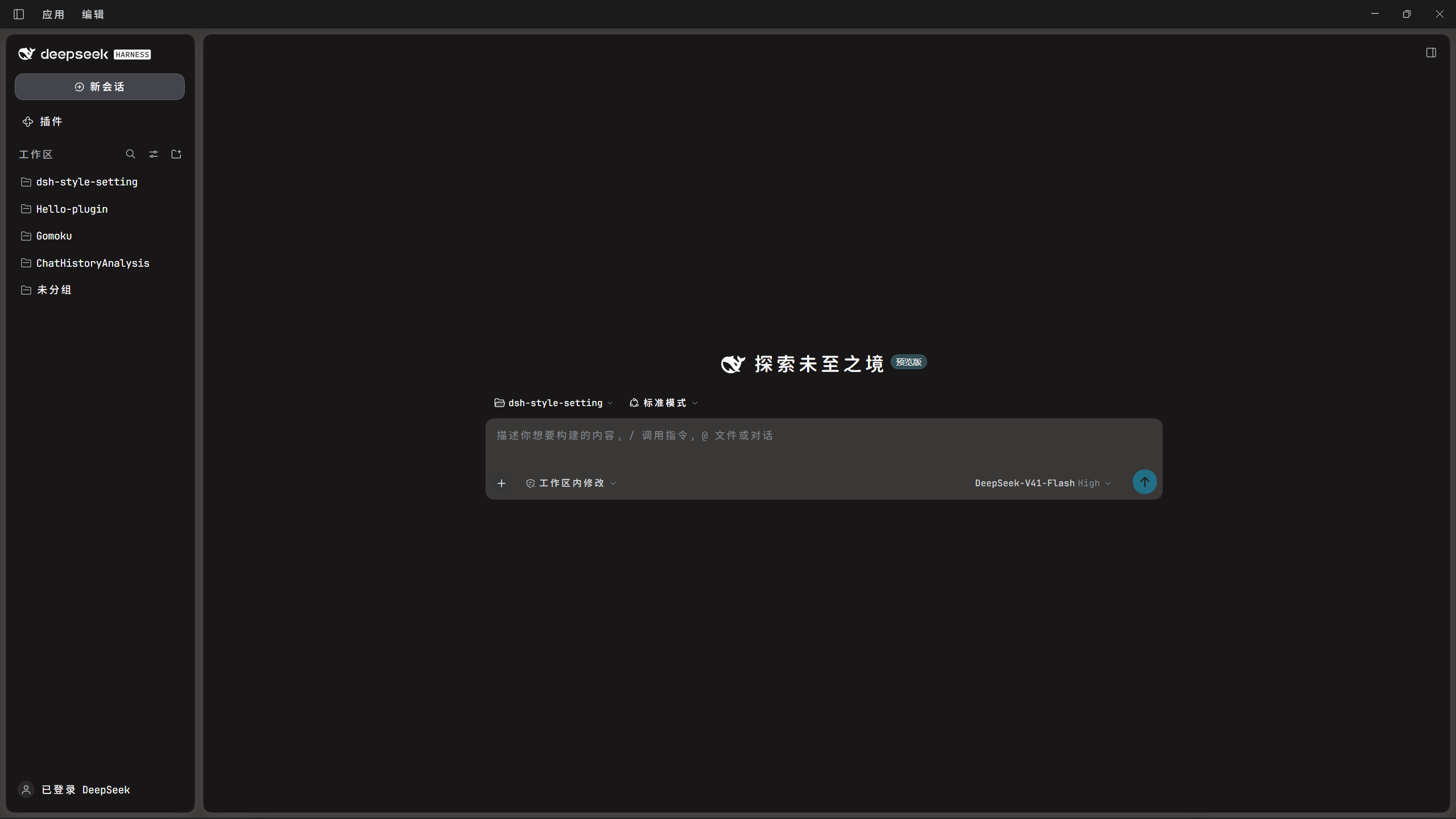This screenshot has height=819, width=1456.
Task: Click the 探索未至之境 heading
Action: (819, 364)
